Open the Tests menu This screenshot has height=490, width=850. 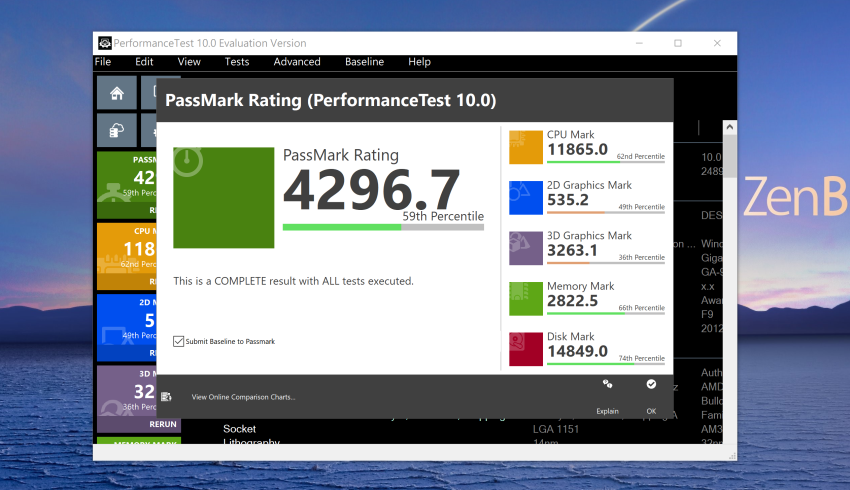237,62
